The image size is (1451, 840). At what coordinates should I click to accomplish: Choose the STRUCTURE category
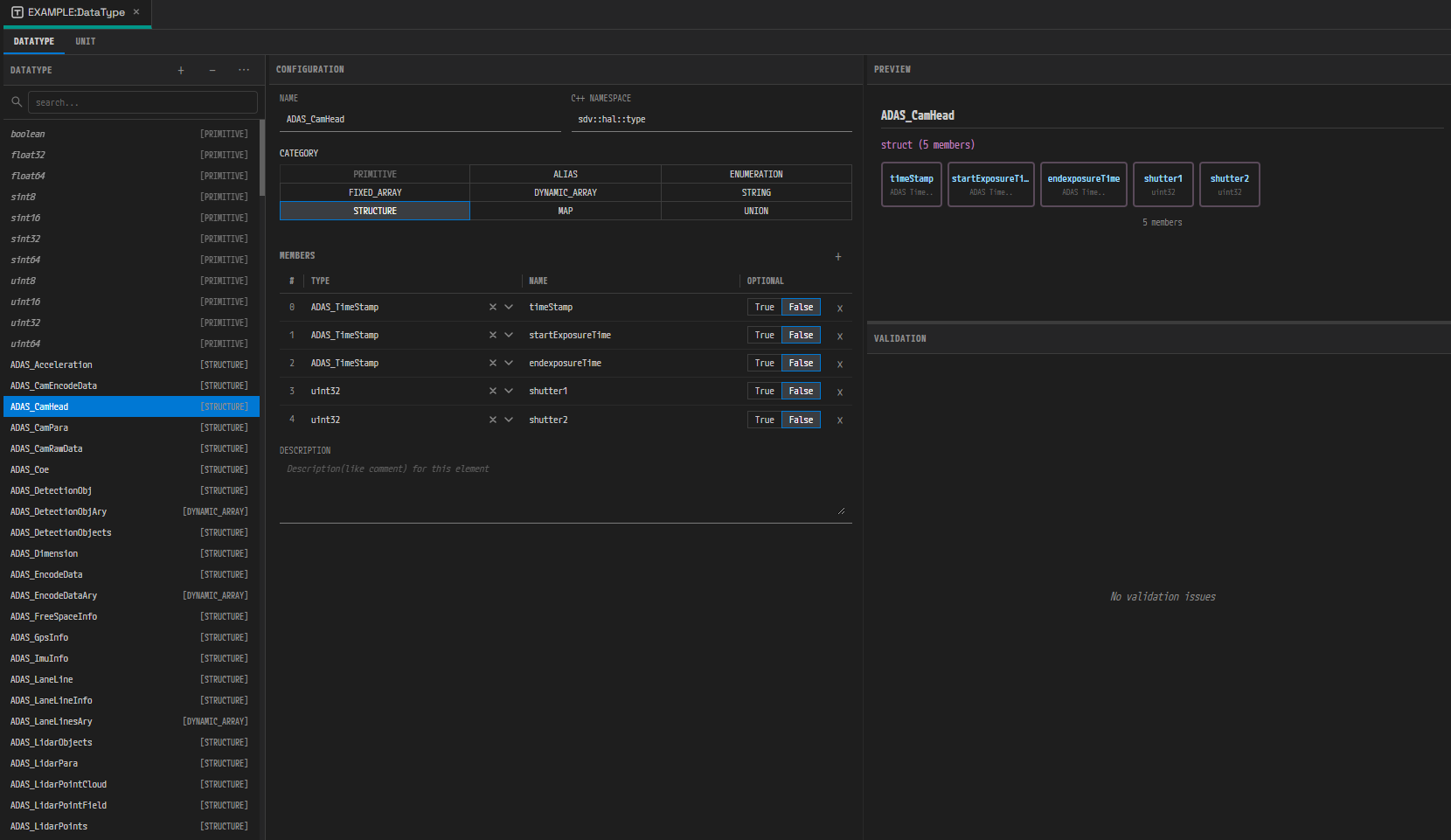pyautogui.click(x=375, y=211)
